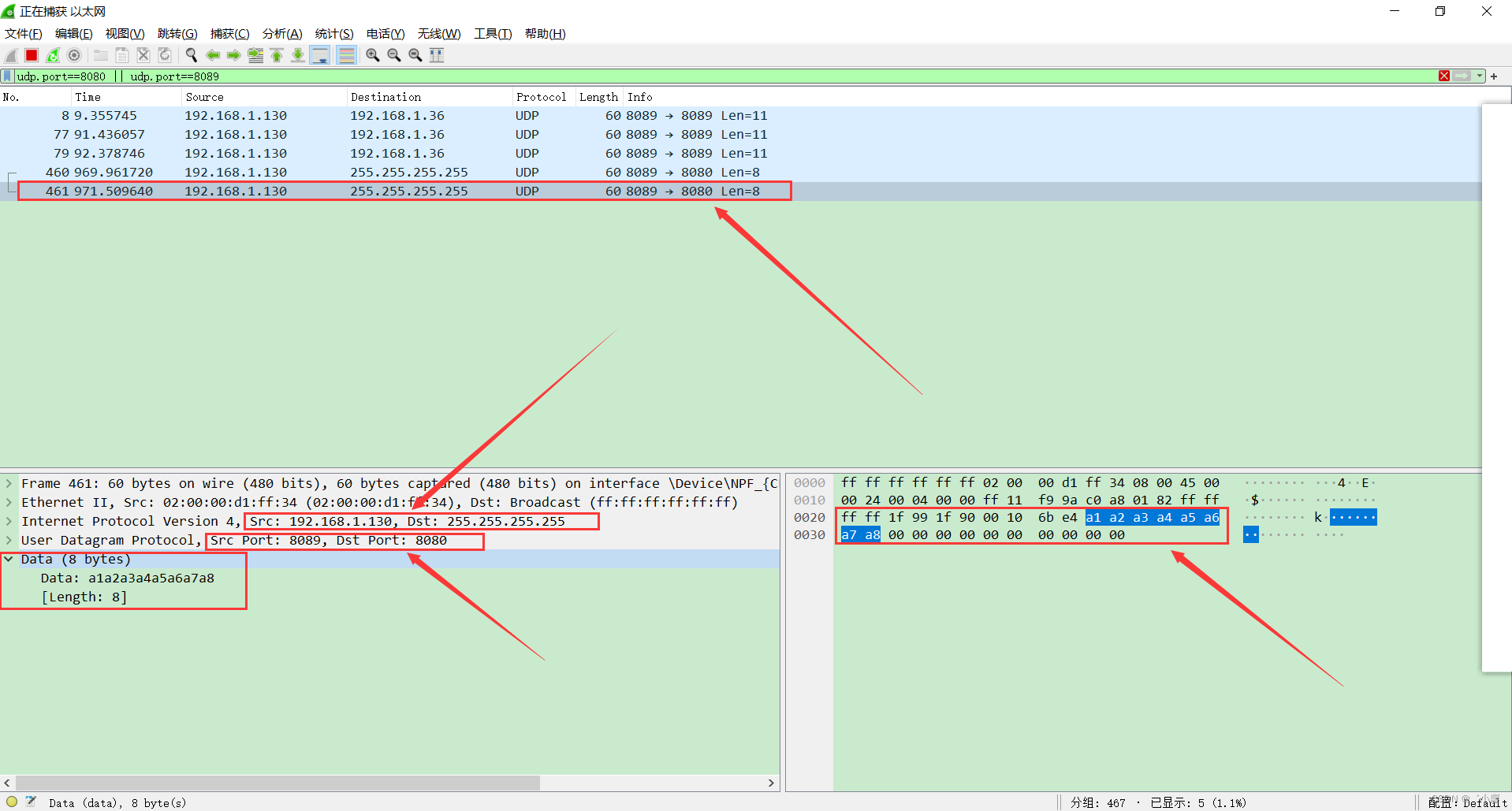This screenshot has width=1512, height=811.
Task: Open the 无线(W) menu
Action: (439, 34)
